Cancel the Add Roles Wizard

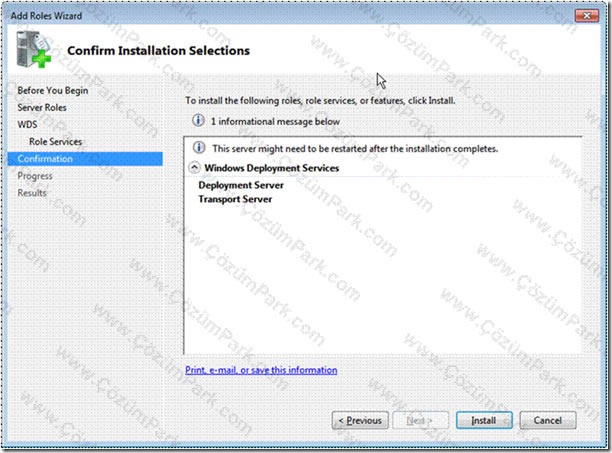548,420
